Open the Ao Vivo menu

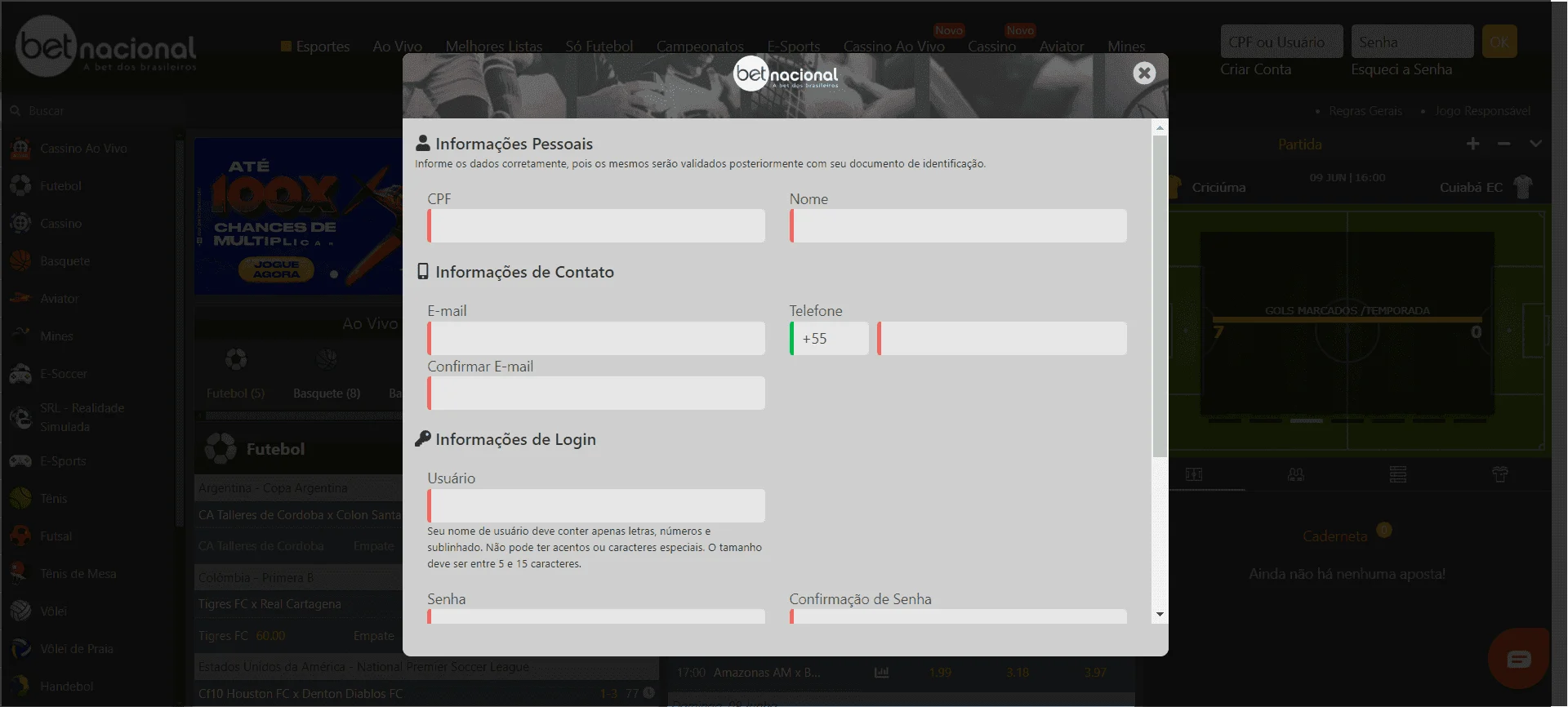click(397, 47)
